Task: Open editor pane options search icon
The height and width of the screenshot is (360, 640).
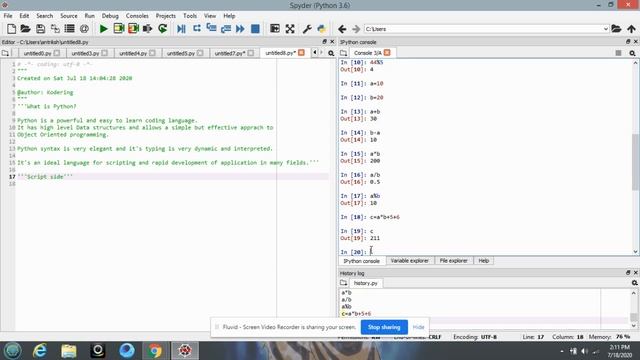Action: (x=331, y=53)
